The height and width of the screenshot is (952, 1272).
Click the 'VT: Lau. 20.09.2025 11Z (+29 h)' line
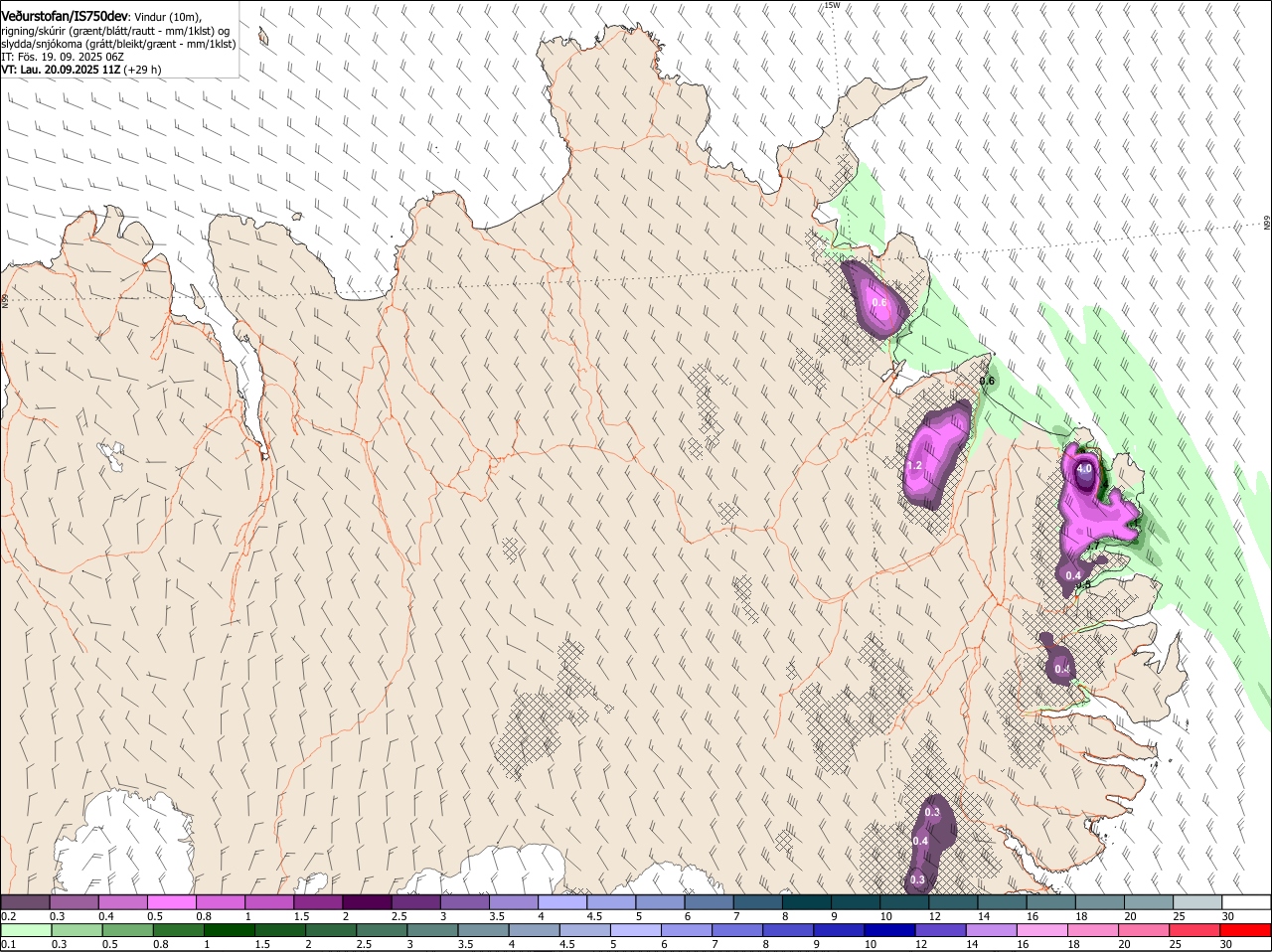[x=81, y=70]
